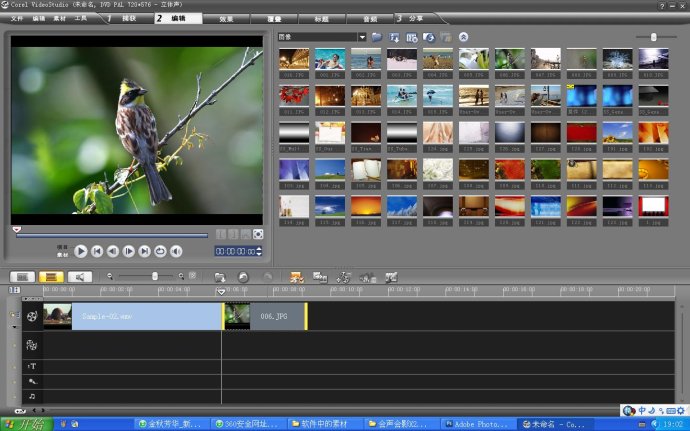Click the Play button under the preview
Viewport: 690px width, 431px height.
(82, 251)
